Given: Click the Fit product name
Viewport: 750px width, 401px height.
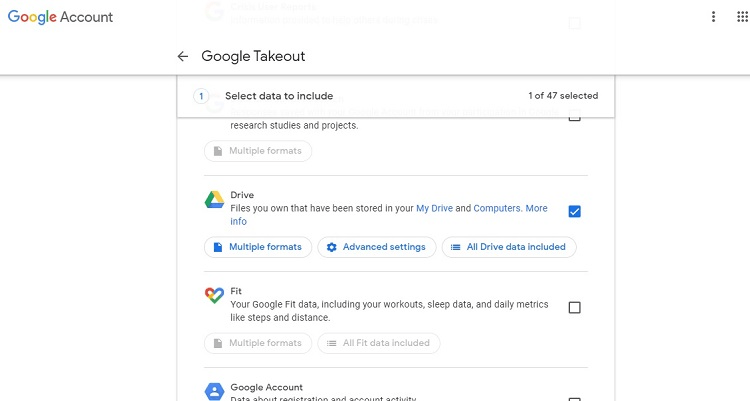Looking at the screenshot, I should (x=236, y=291).
